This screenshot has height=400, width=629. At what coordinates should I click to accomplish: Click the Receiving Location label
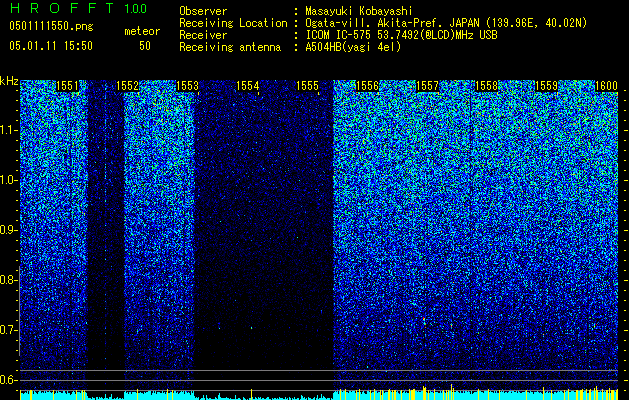coord(233,23)
